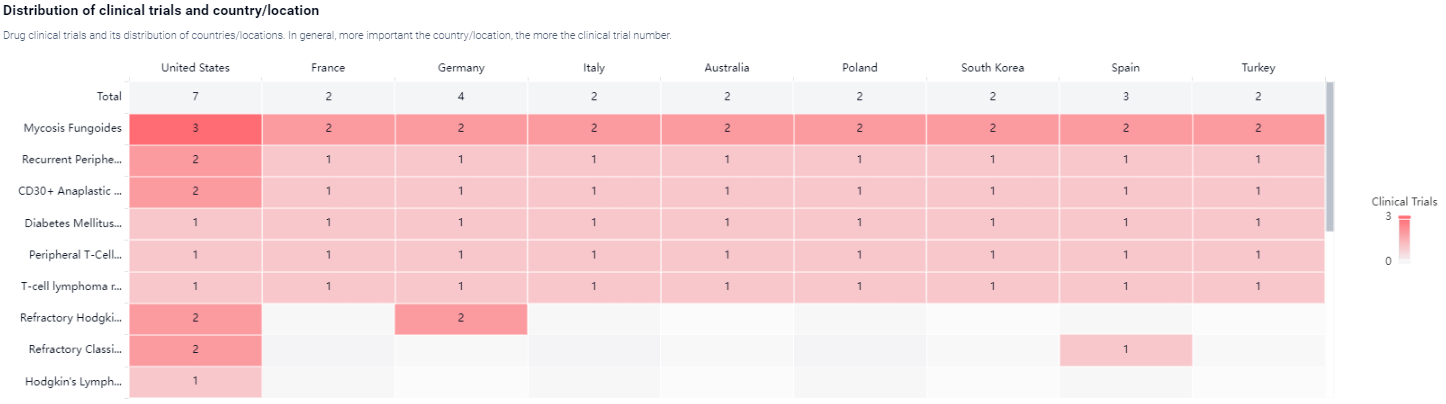The width and height of the screenshot is (1446, 404).
Task: Click the Peripheral T-Cell row label
Action: tap(75, 255)
